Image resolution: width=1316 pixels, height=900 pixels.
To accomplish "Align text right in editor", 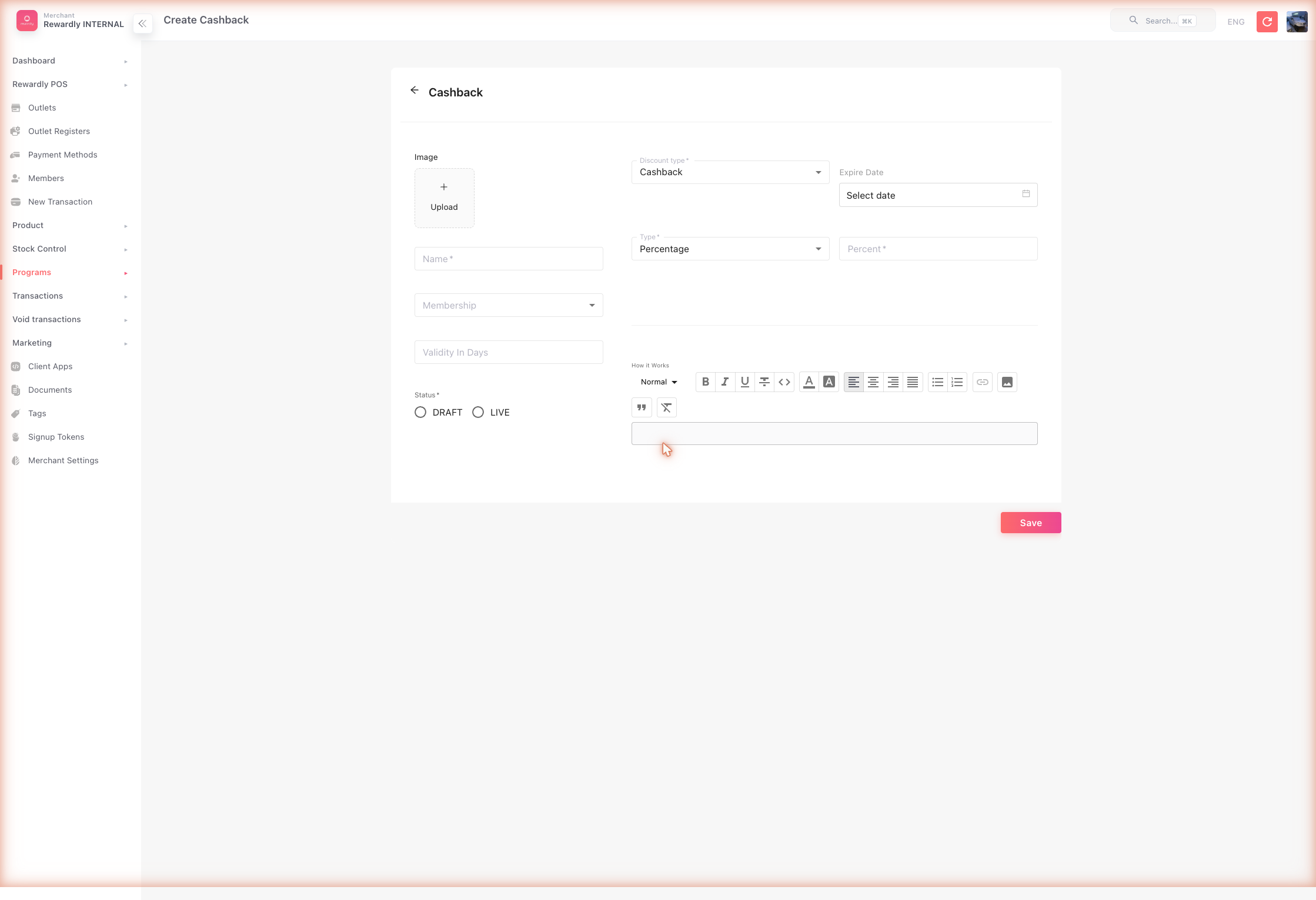I will [x=893, y=382].
